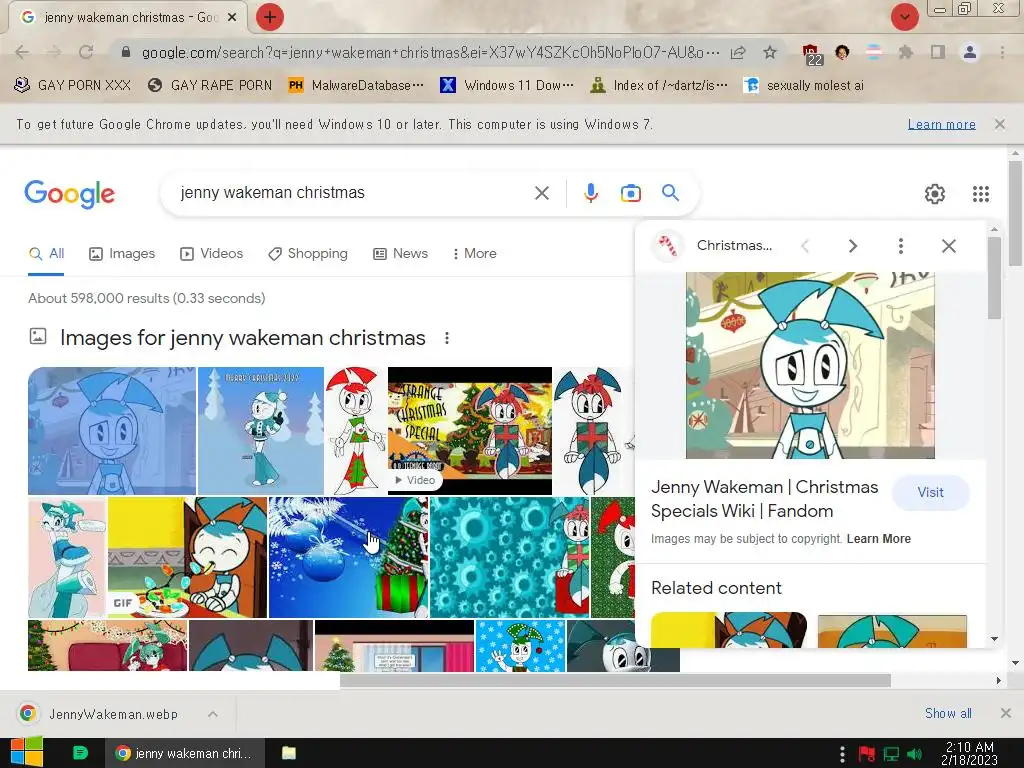The height and width of the screenshot is (768, 1024).
Task: Open three-dot menu beside Images heading
Action: 447,338
